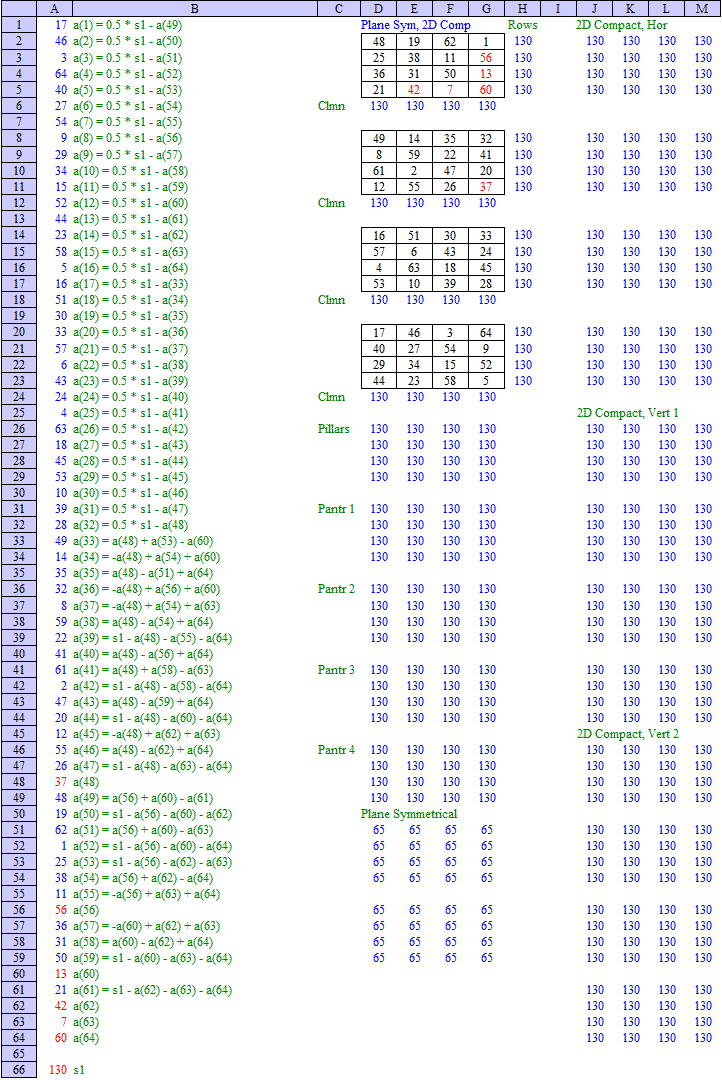Click red value 130 in row 66
Screen dimensions: 722x1080
pyautogui.click(x=58, y=1070)
